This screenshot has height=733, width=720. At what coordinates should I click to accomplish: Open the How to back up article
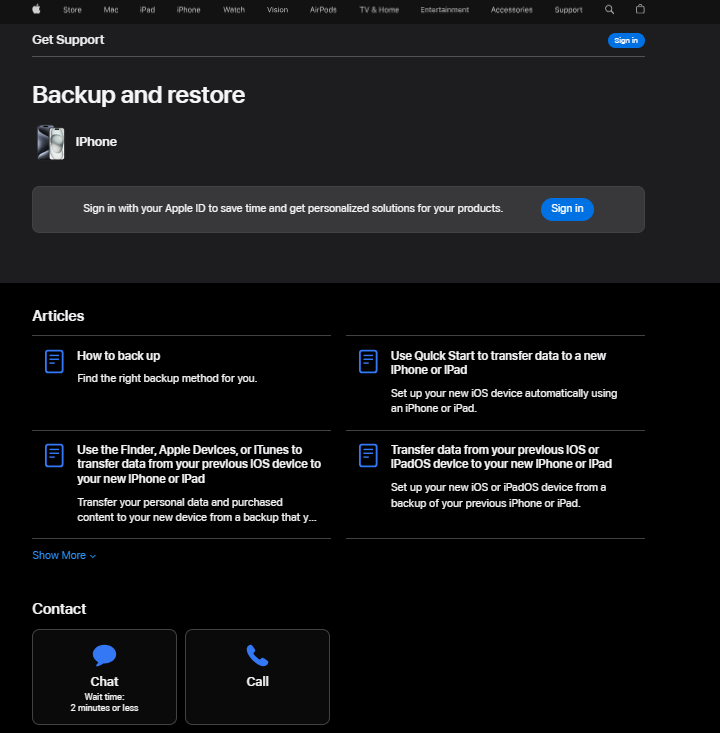click(118, 356)
